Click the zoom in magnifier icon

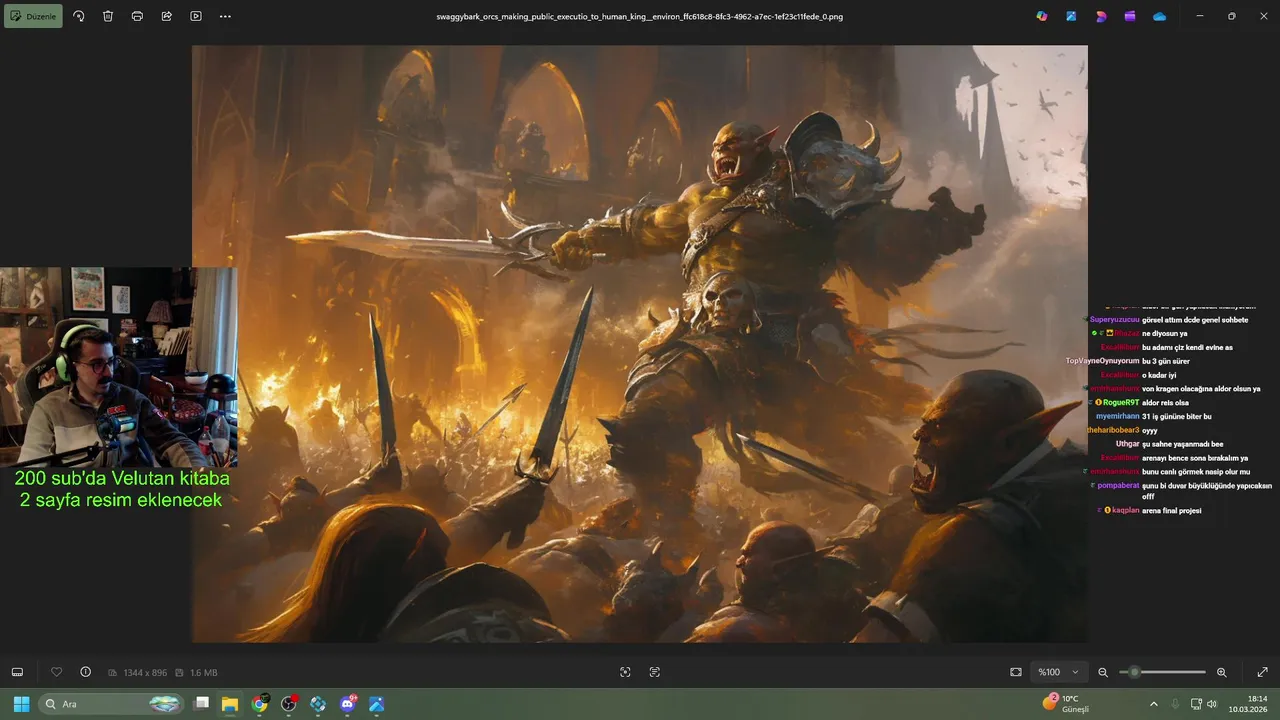[1221, 672]
